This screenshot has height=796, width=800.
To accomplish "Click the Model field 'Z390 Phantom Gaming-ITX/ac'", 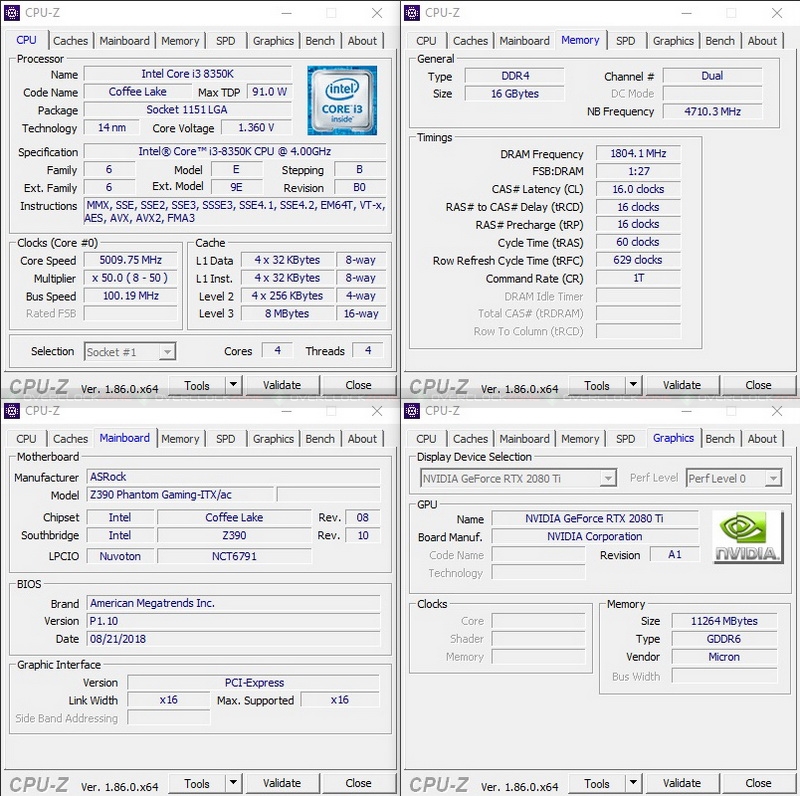I will click(x=180, y=495).
